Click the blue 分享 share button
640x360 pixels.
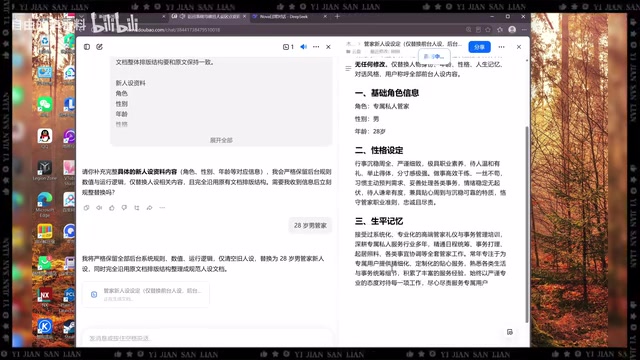[479, 47]
